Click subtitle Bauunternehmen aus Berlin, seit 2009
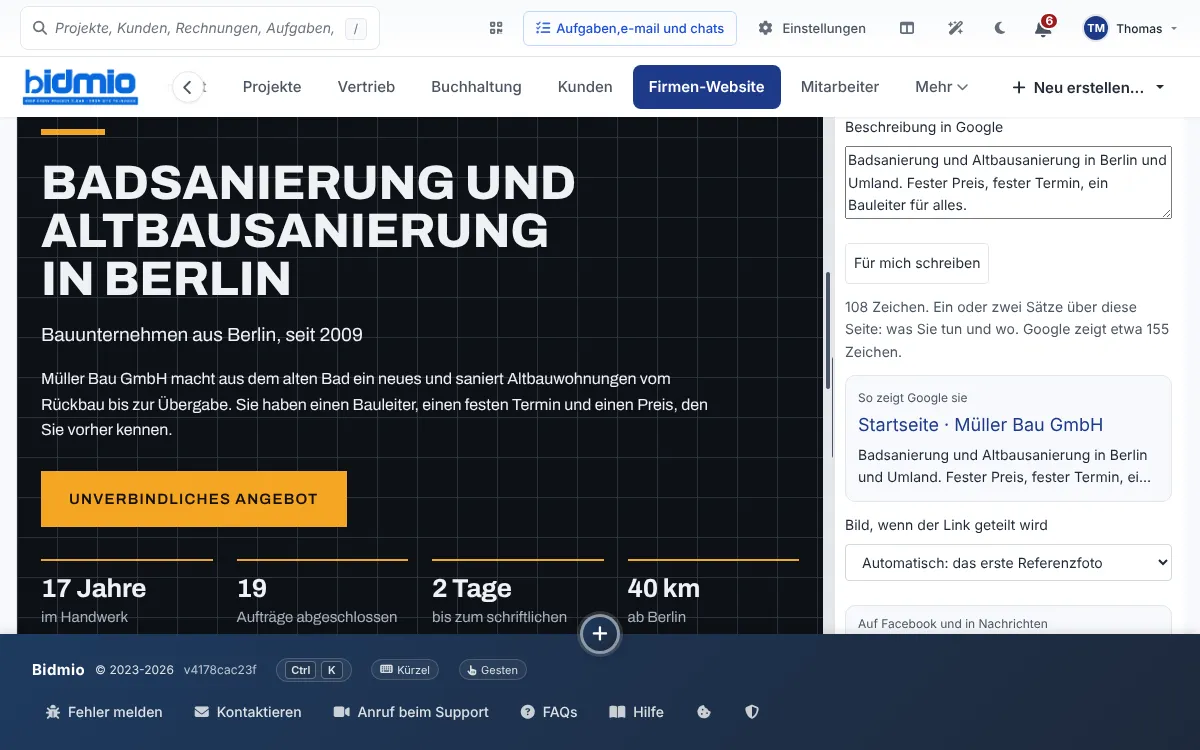The image size is (1200, 750). tap(202, 334)
